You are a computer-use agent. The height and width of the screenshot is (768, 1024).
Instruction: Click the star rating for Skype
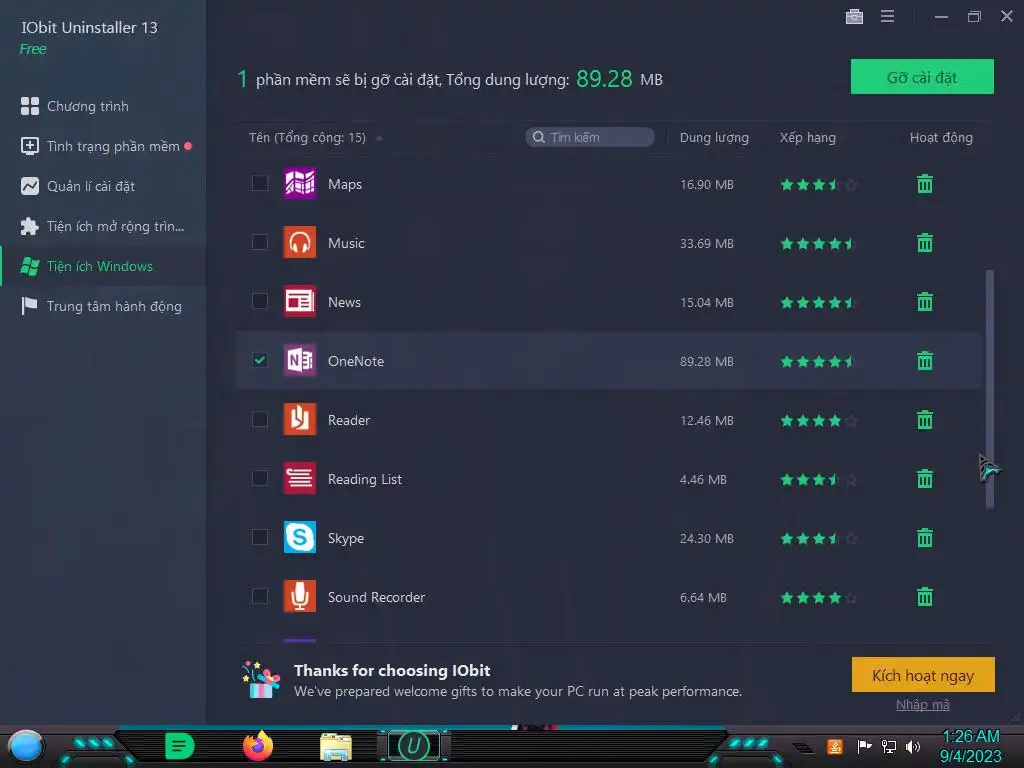click(818, 538)
